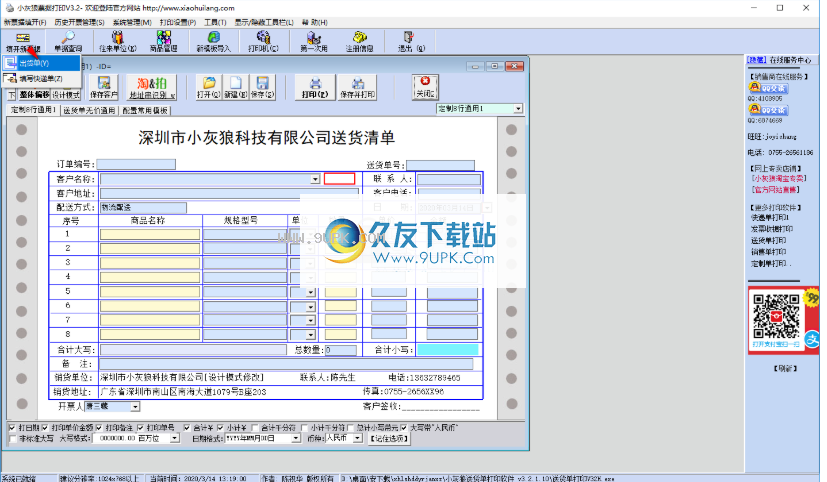Switch to 定制8行通用1 tab
This screenshot has height=482, width=827.
pyautogui.click(x=33, y=110)
